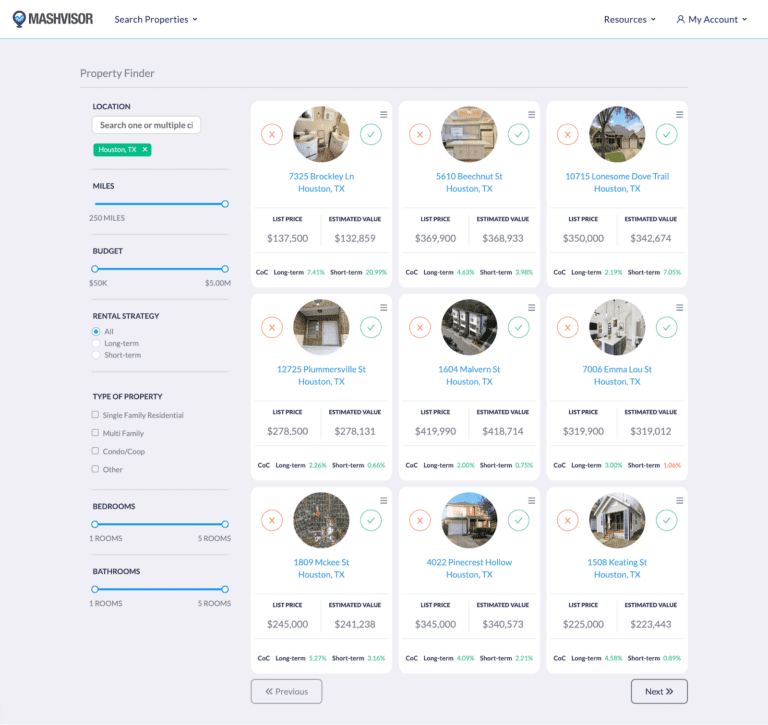Go to the Next page of results

[x=658, y=691]
